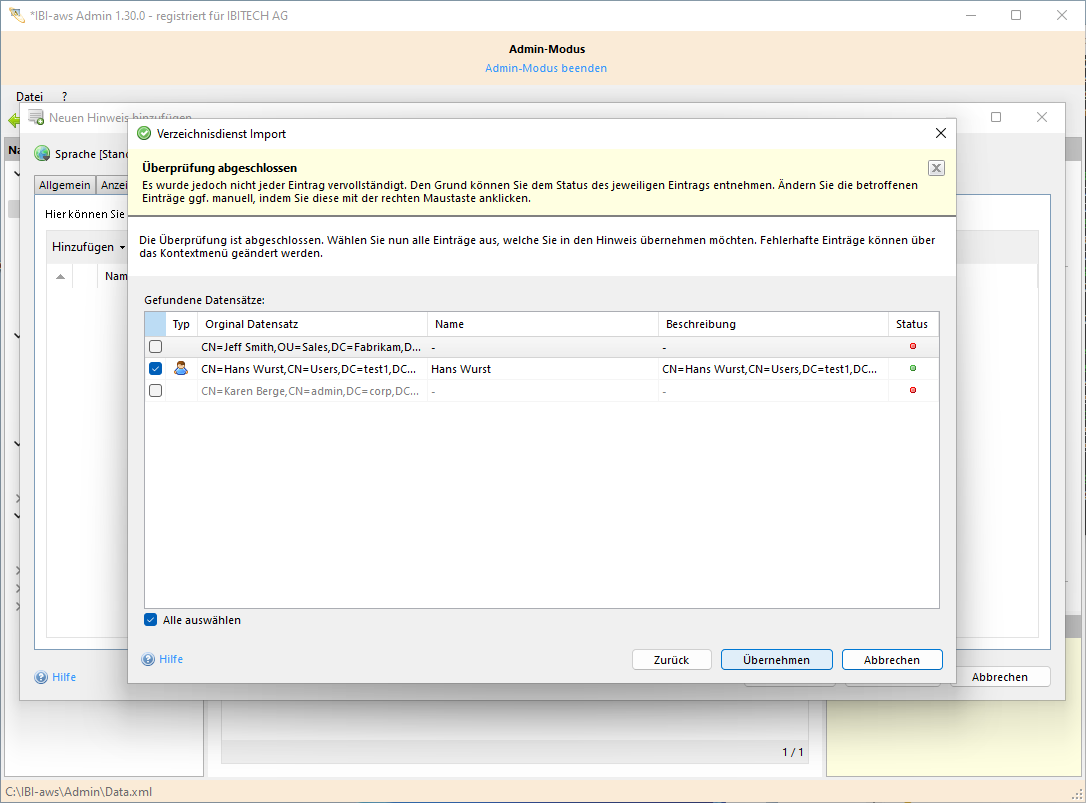Click the green globe Sprache icon
This screenshot has height=803, width=1086.
(x=41, y=153)
